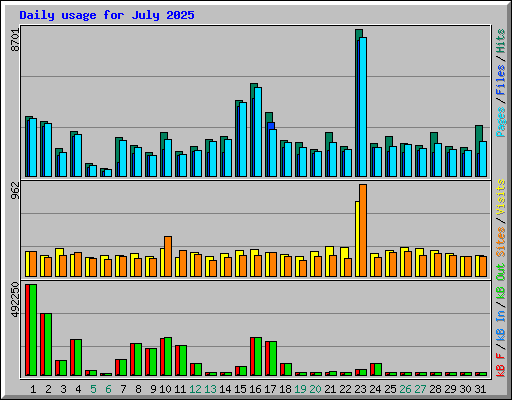Click the green kB bar for day 8
The image size is (512, 400).
[x=138, y=360]
